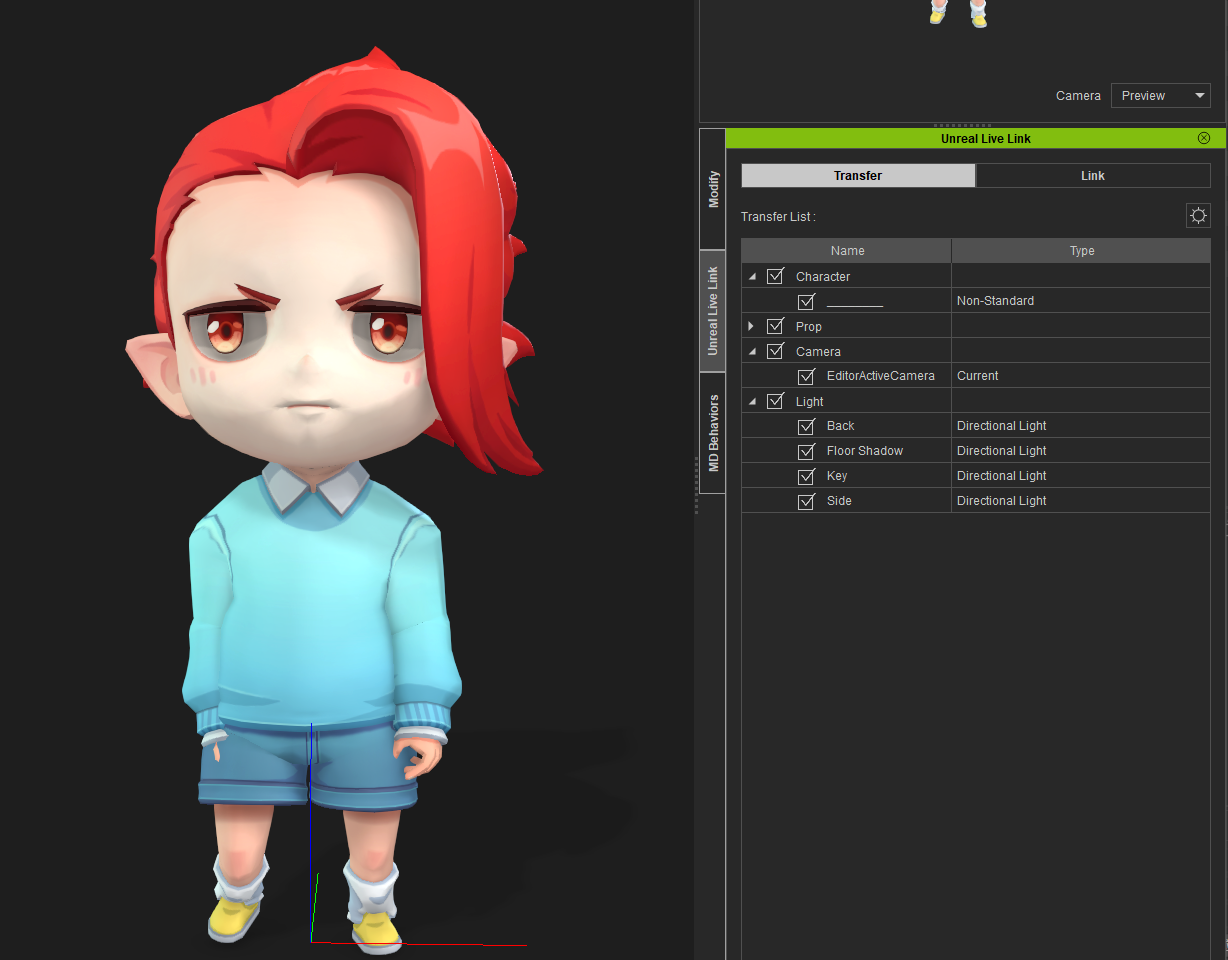
Task: Click the Type column header
Action: tap(1081, 251)
